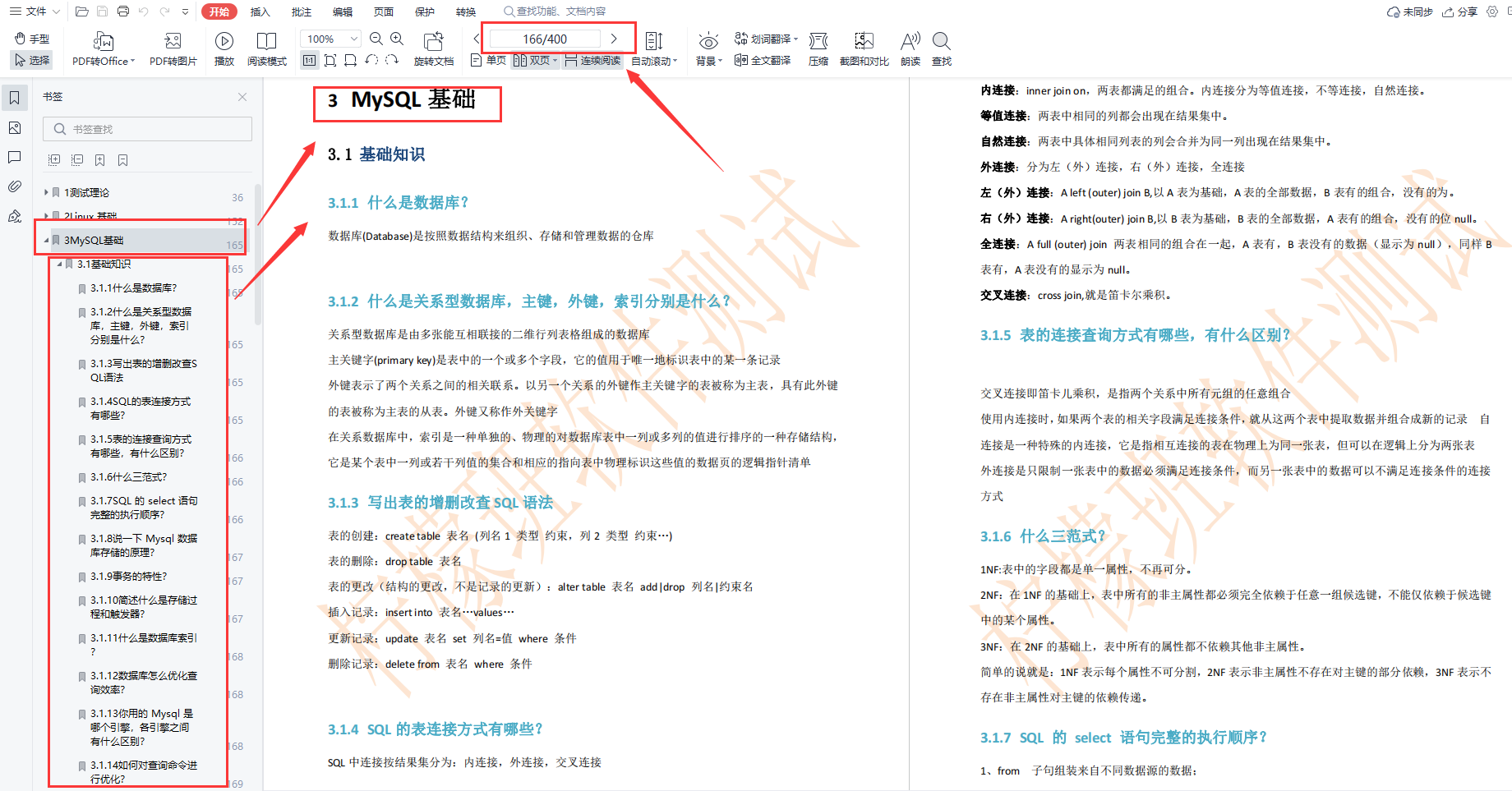Activate the 选择 selection tool
The width and height of the screenshot is (1512, 791).
(x=32, y=60)
